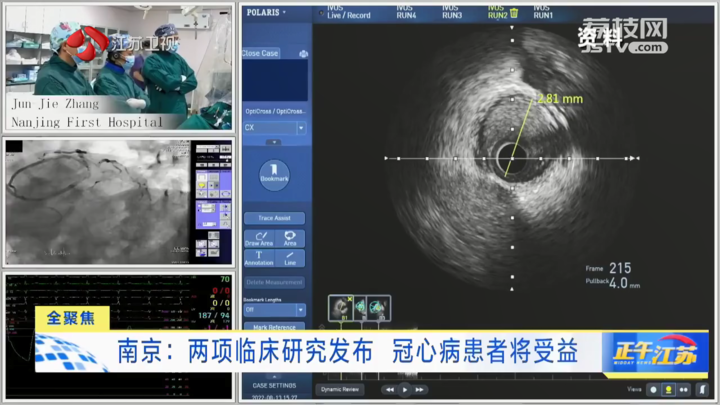This screenshot has width=720, height=405.
Task: Toggle the highlighted yellow view mode
Action: click(670, 389)
